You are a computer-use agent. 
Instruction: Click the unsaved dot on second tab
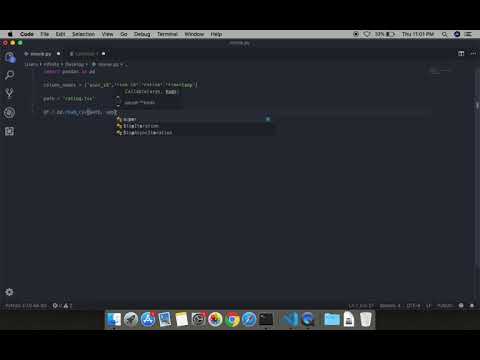pos(104,54)
